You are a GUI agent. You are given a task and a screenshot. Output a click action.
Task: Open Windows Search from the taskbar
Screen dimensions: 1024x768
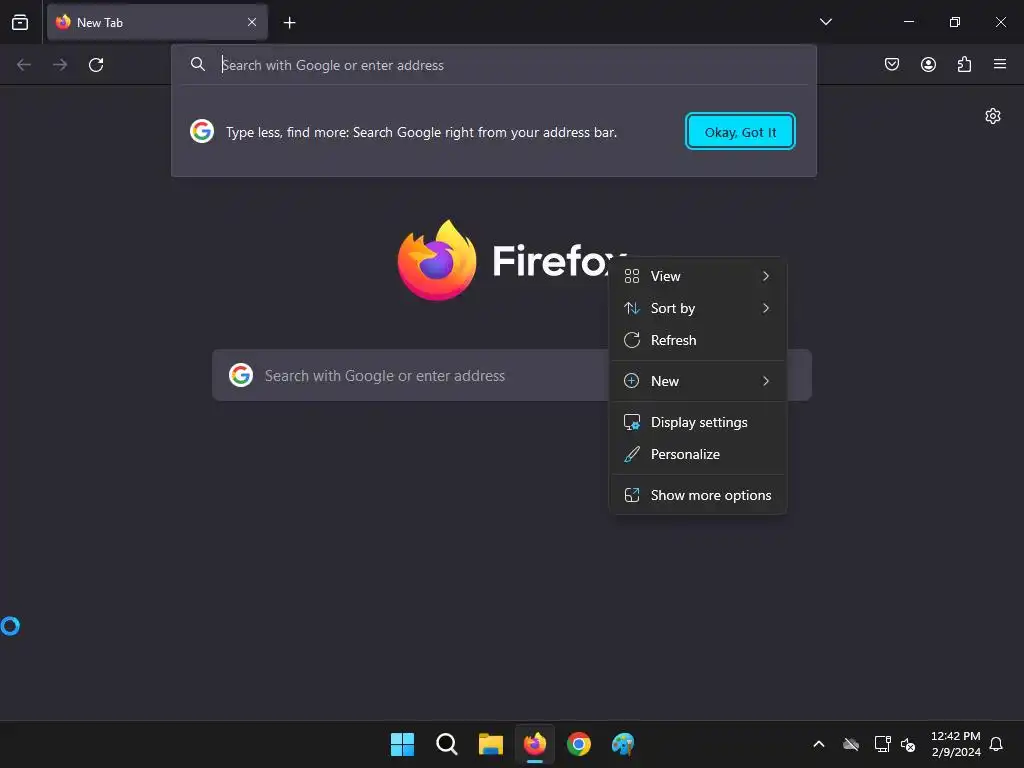point(447,744)
